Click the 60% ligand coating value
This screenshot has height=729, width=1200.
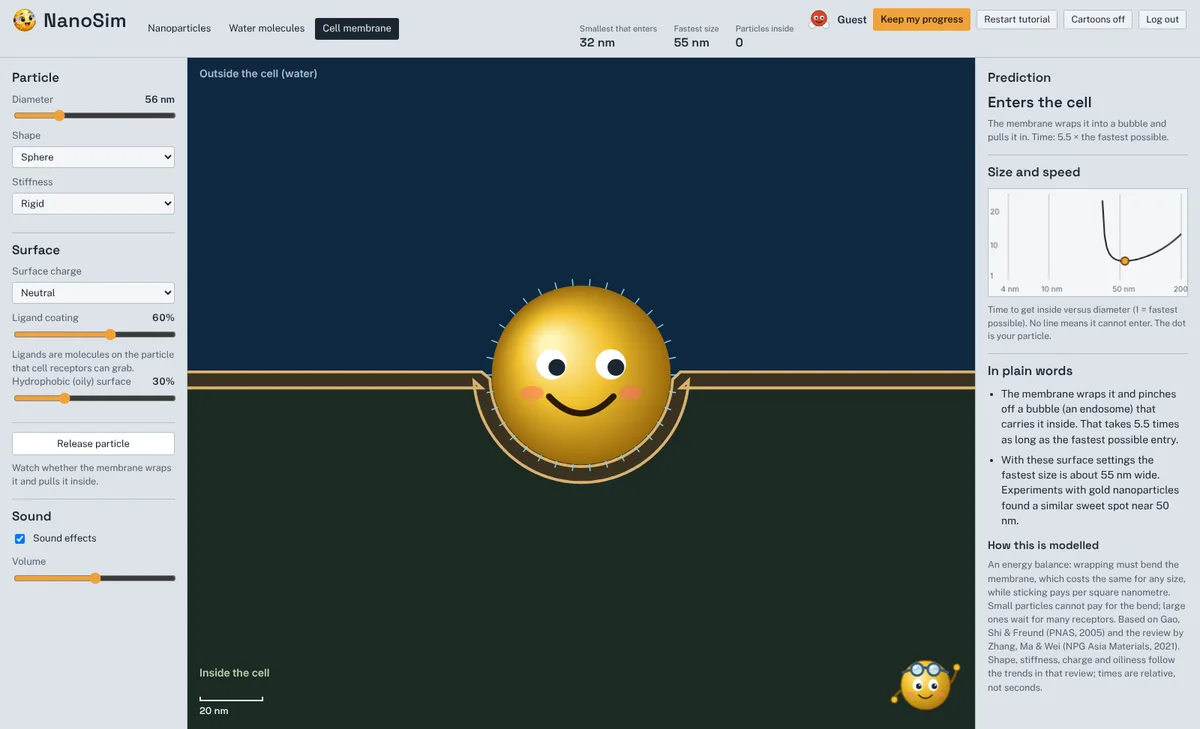point(163,318)
